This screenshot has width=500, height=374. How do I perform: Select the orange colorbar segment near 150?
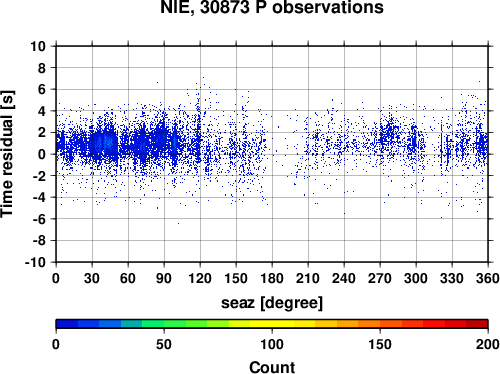[369, 324]
